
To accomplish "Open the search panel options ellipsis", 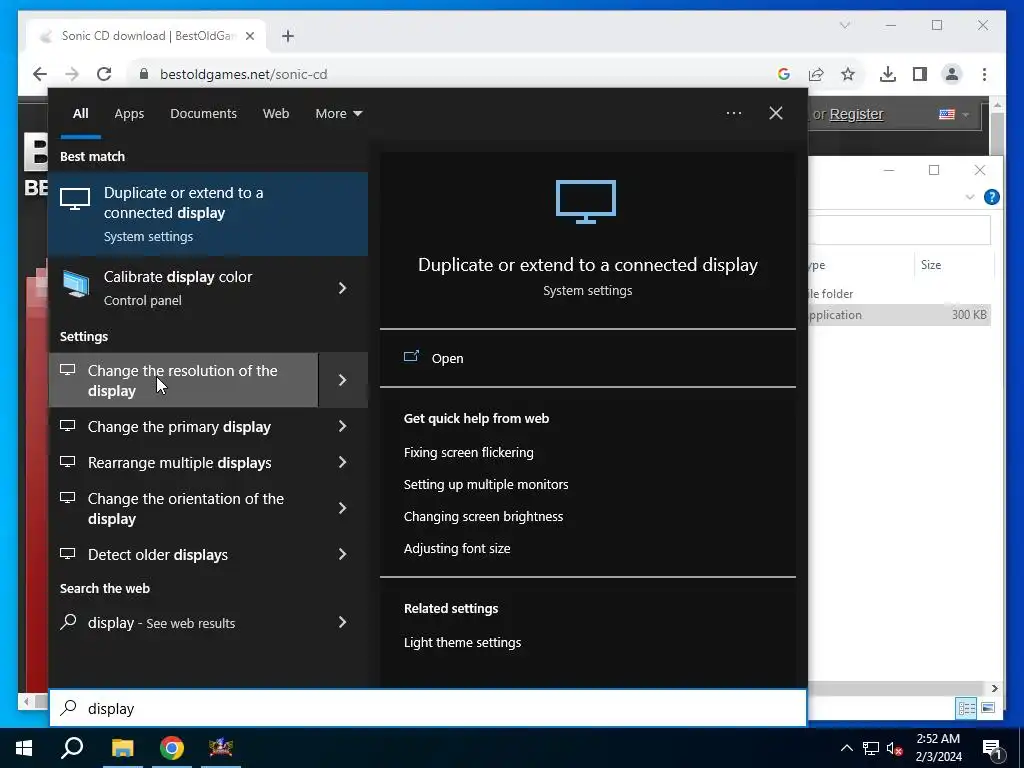I will pos(733,113).
